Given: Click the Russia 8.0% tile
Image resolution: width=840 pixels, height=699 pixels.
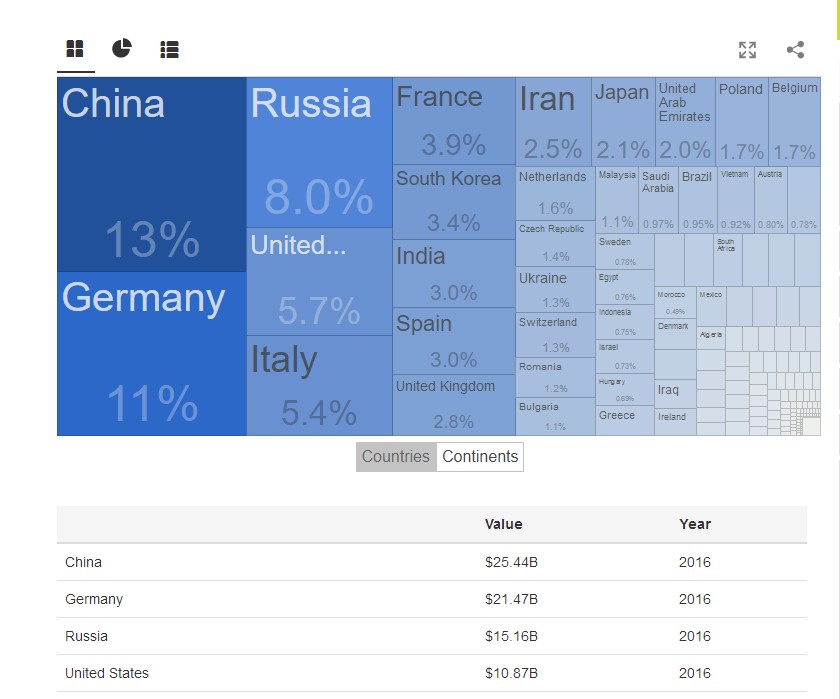Looking at the screenshot, I should point(319,153).
